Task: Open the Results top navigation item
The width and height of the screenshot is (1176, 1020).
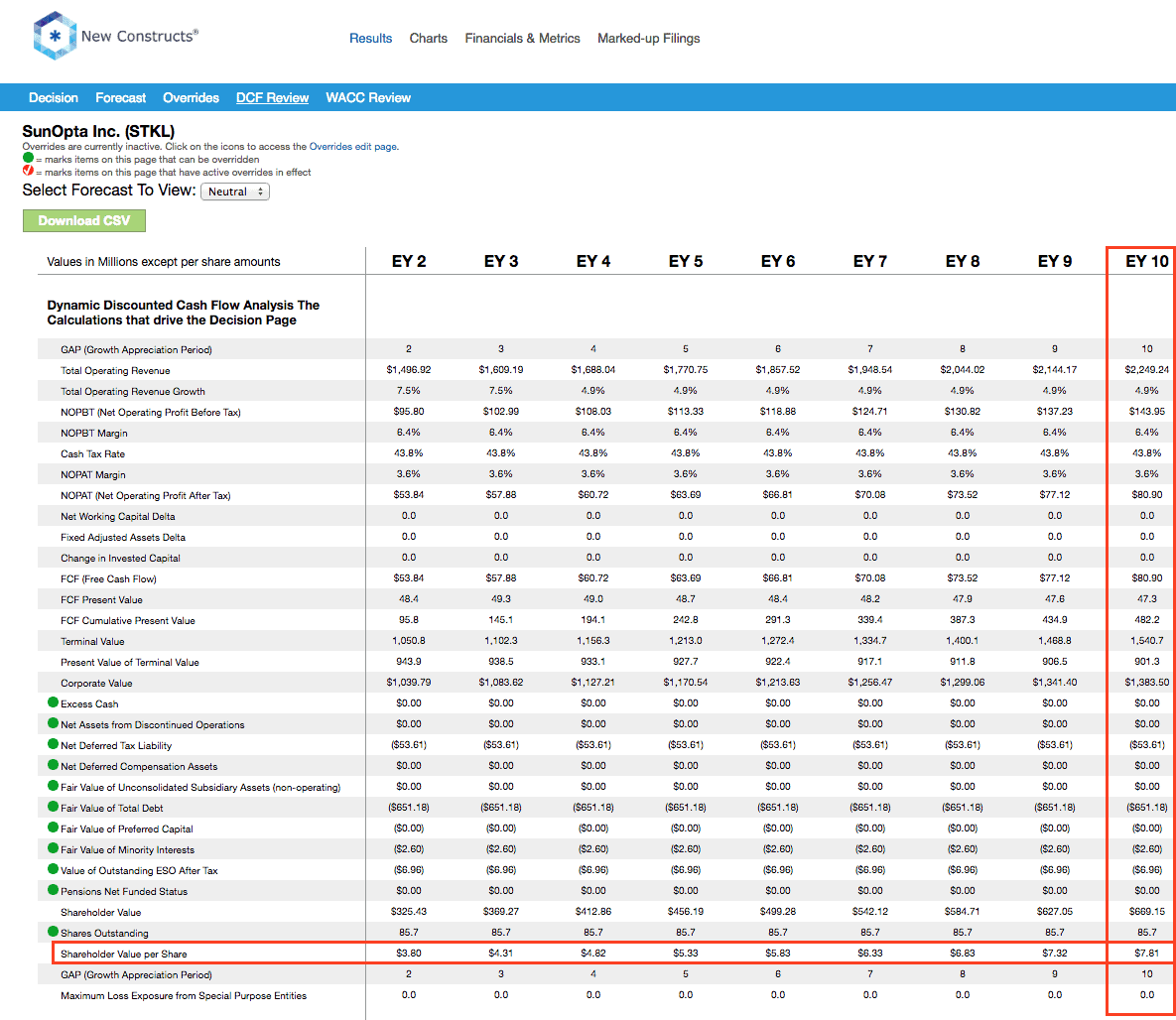Action: click(x=370, y=39)
